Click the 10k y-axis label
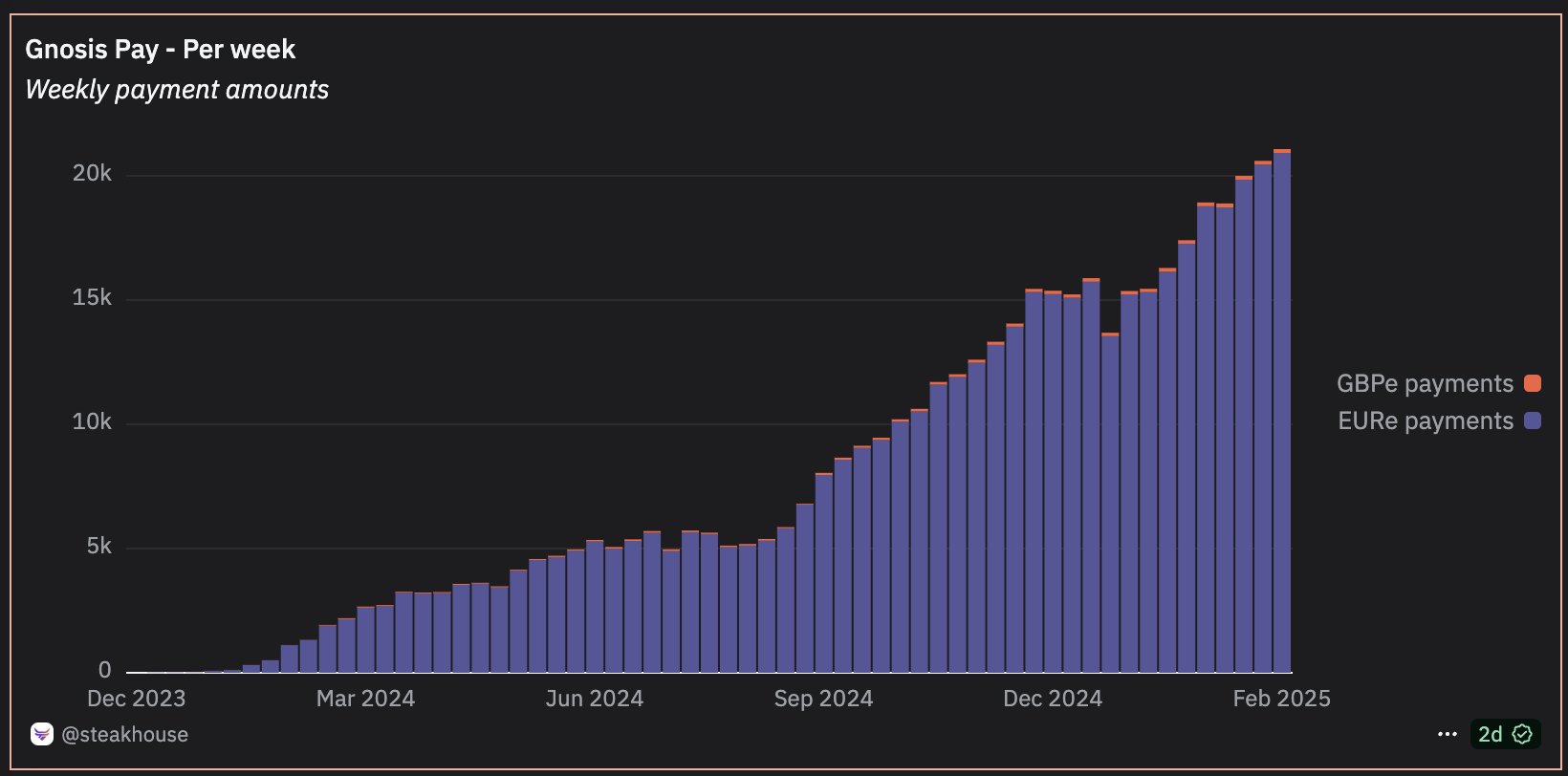This screenshot has width=1568, height=776. [92, 421]
